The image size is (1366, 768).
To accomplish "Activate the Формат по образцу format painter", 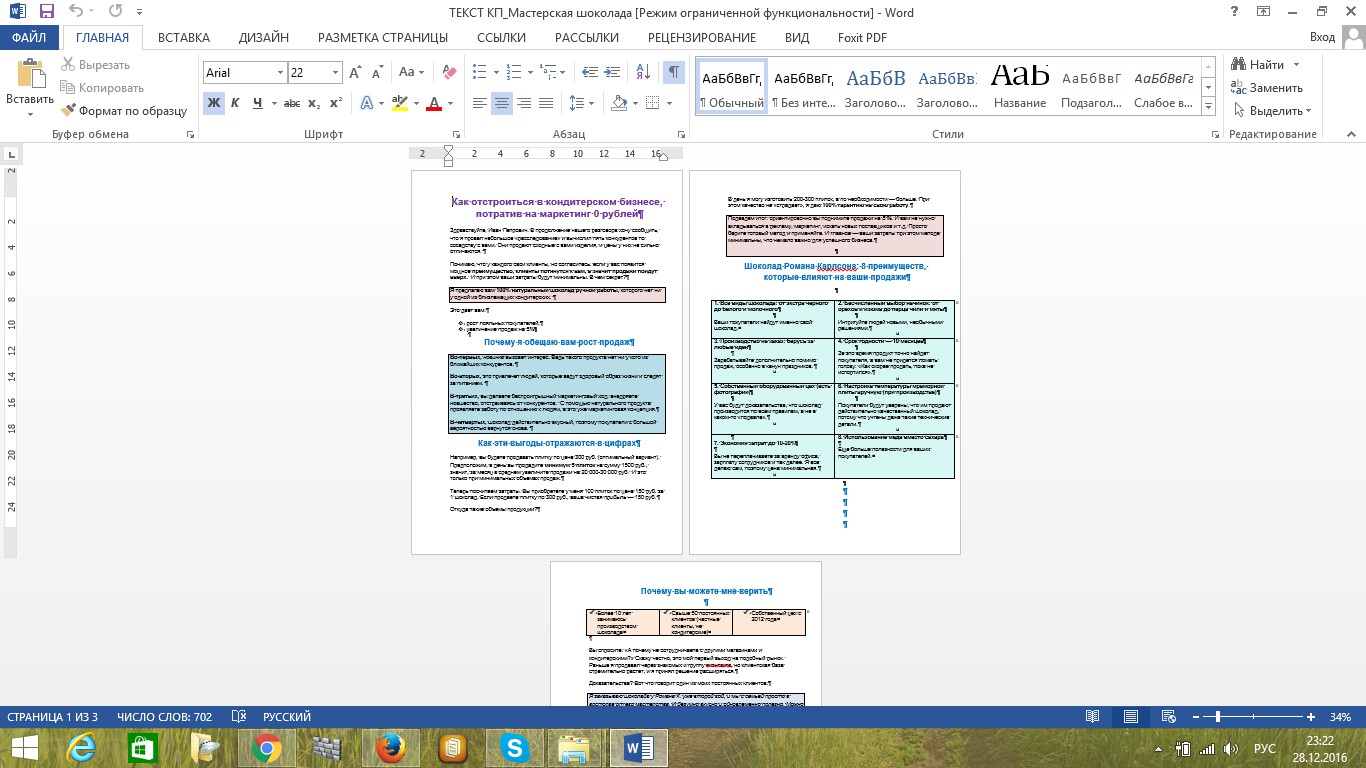I will click(124, 111).
